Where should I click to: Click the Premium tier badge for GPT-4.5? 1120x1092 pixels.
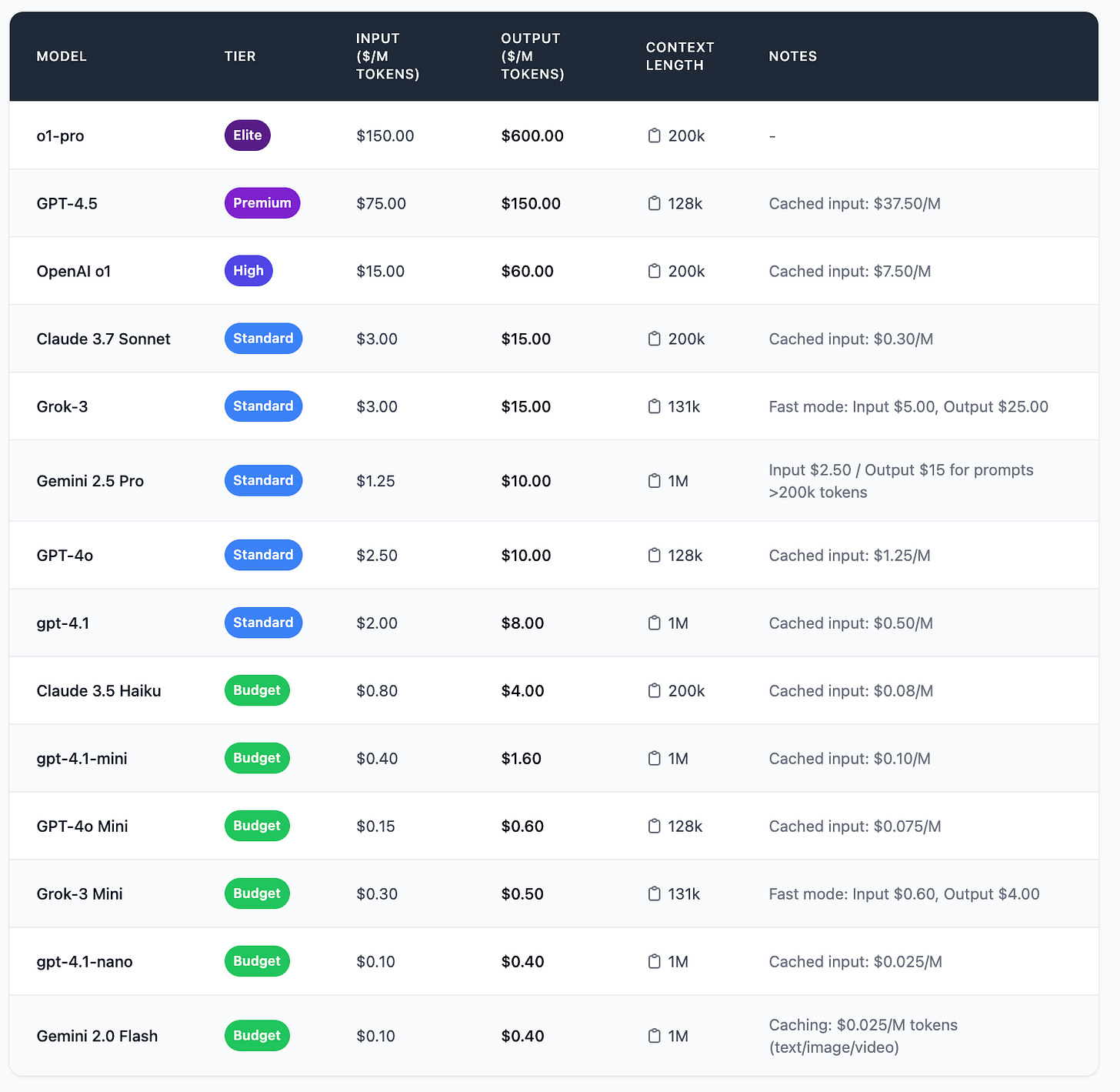(x=262, y=203)
